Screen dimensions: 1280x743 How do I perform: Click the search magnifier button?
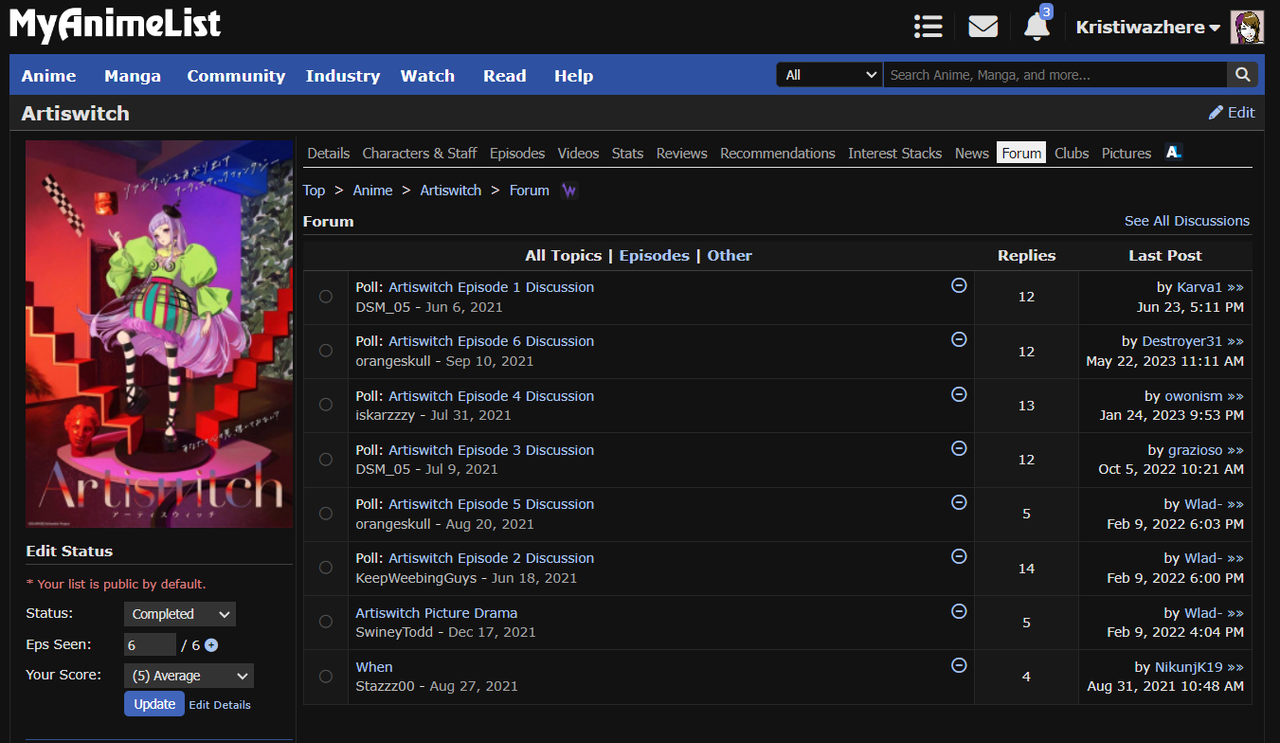[x=1242, y=75]
